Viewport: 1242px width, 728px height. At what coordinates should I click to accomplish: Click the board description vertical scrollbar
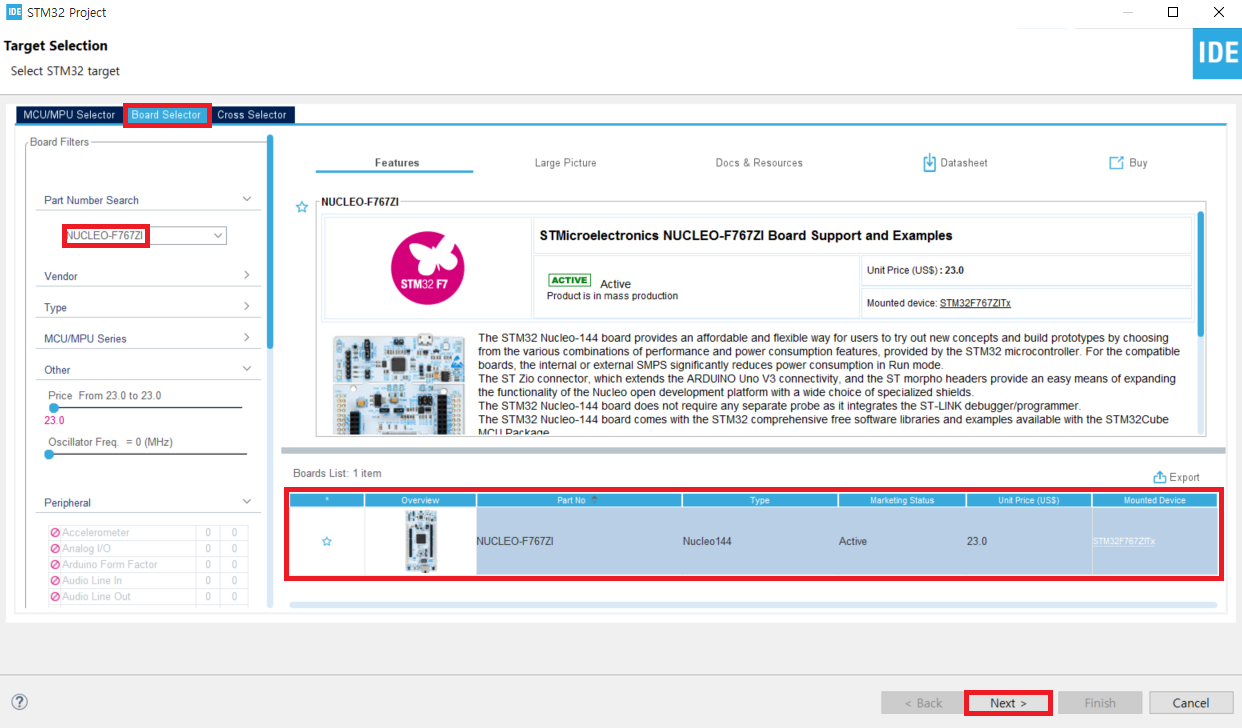[x=1201, y=272]
